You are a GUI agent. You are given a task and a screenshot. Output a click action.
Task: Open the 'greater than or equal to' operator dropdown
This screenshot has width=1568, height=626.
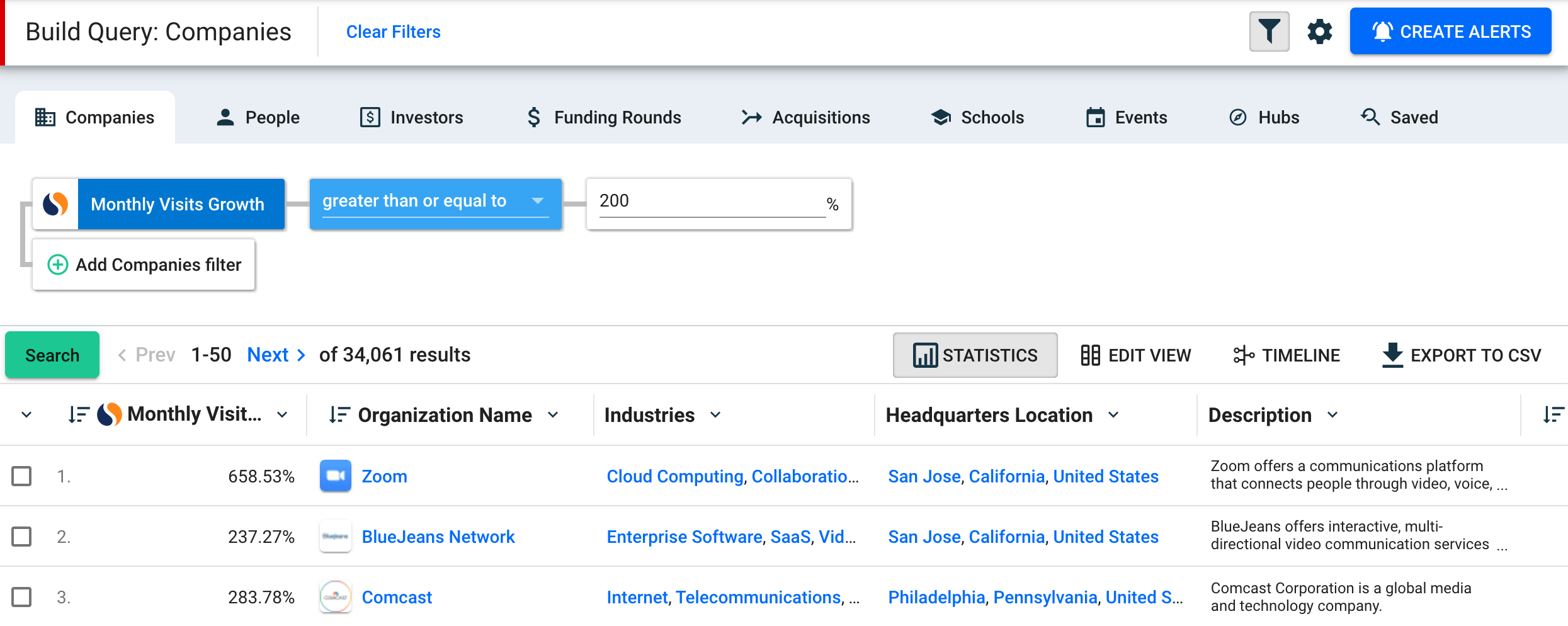coord(435,202)
